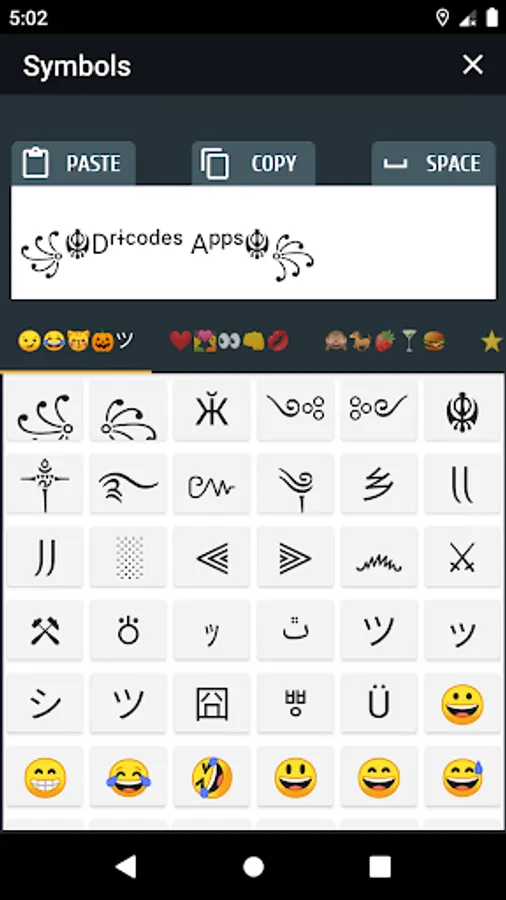Tap the Ü umlaut smiley symbol

pyautogui.click(x=379, y=704)
